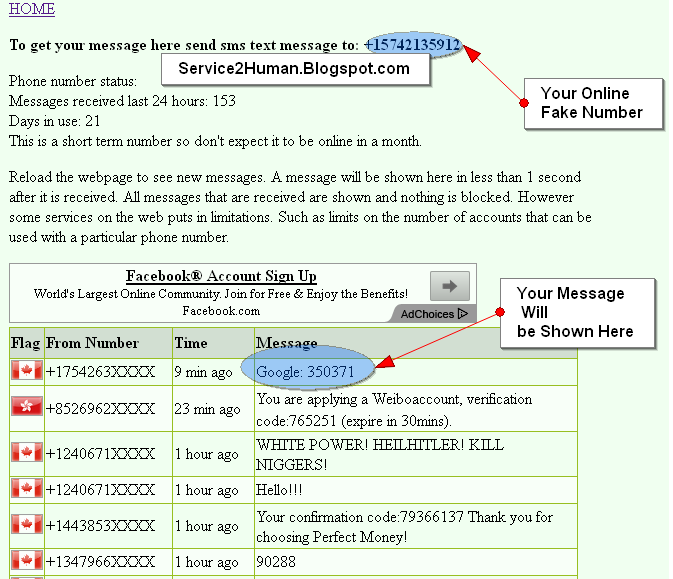Click the arrow button in the ad
673x579 pixels.
[450, 286]
